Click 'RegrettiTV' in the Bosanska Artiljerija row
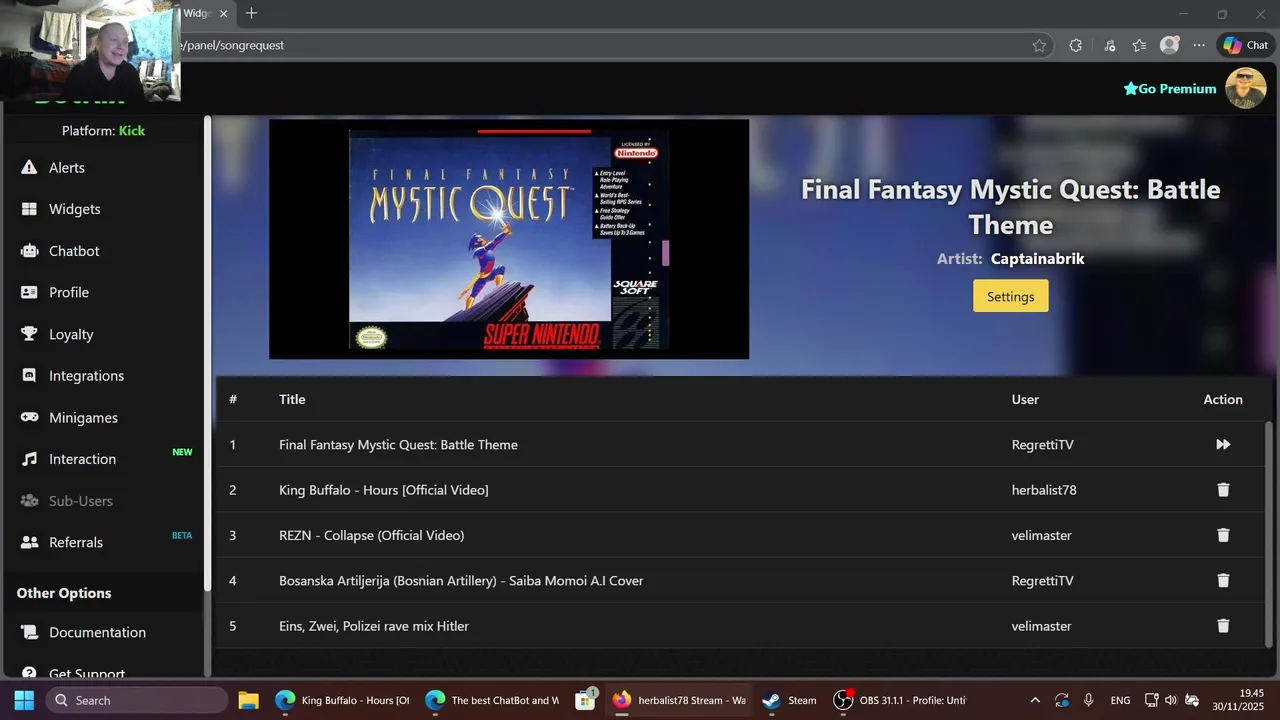1280x720 pixels. click(1042, 580)
